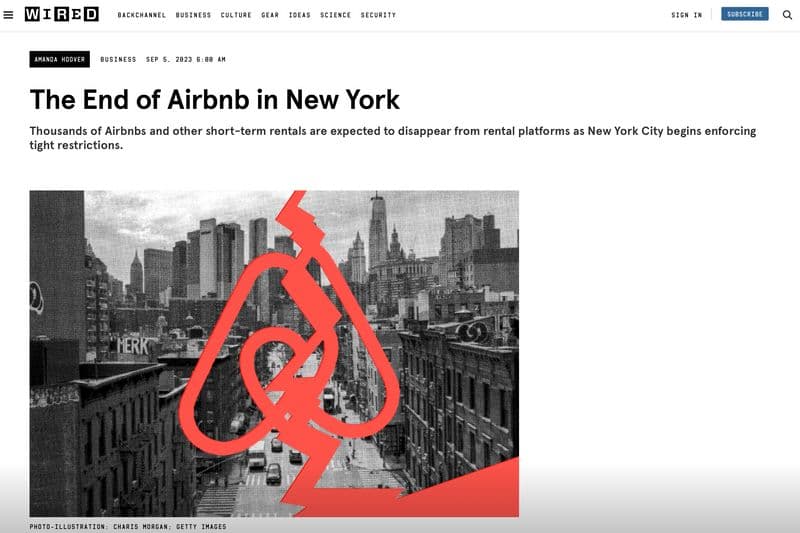The width and height of the screenshot is (800, 533).
Task: Click the headline The End of Airbnb in New York
Action: [x=215, y=99]
